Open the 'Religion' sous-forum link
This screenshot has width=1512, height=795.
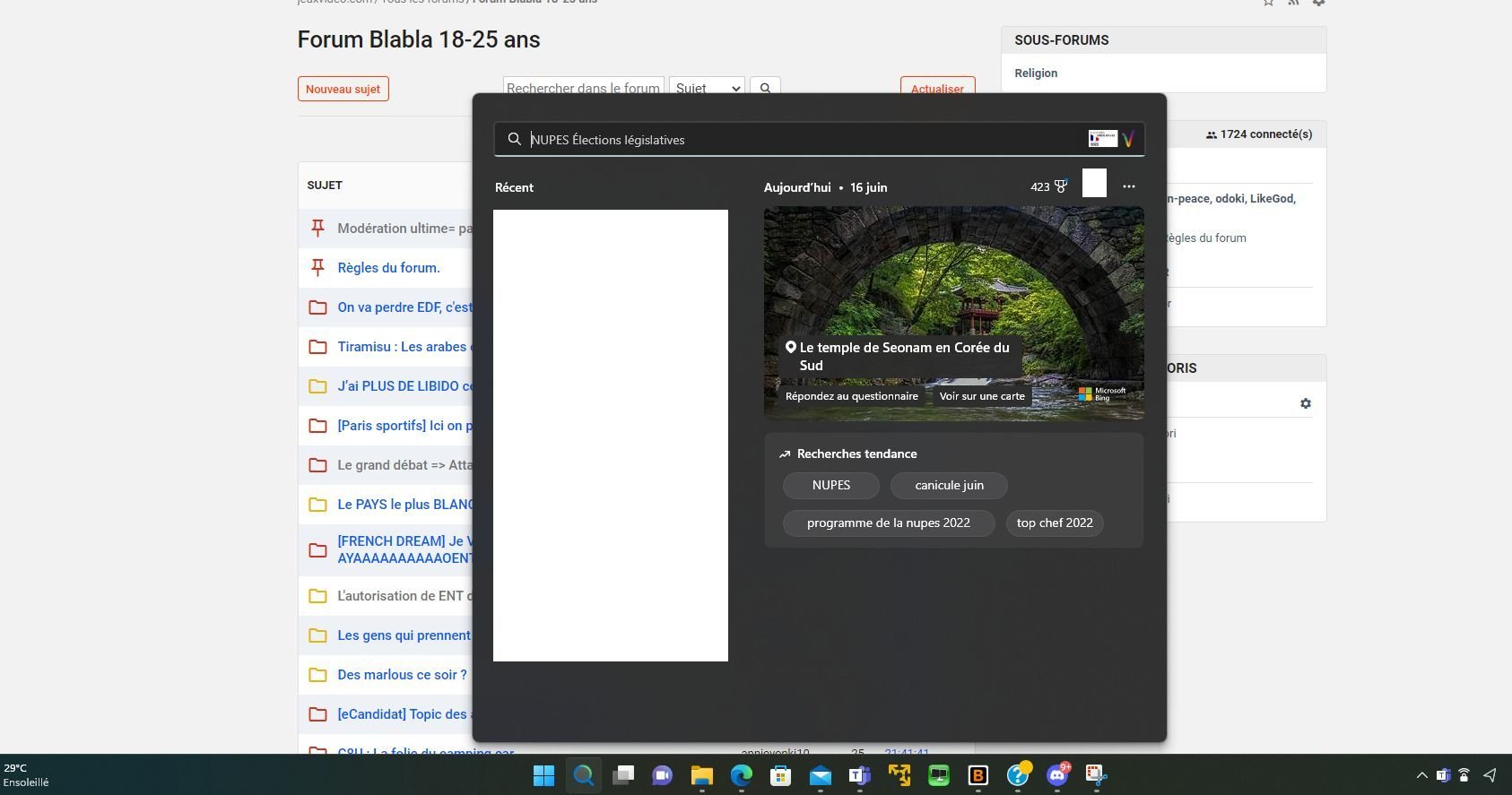(x=1036, y=73)
